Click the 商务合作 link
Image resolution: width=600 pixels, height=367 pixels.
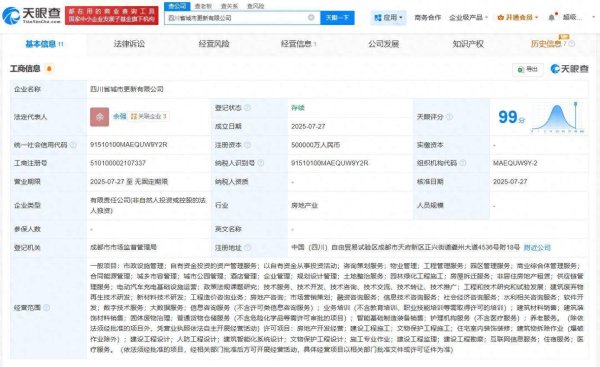tap(427, 18)
